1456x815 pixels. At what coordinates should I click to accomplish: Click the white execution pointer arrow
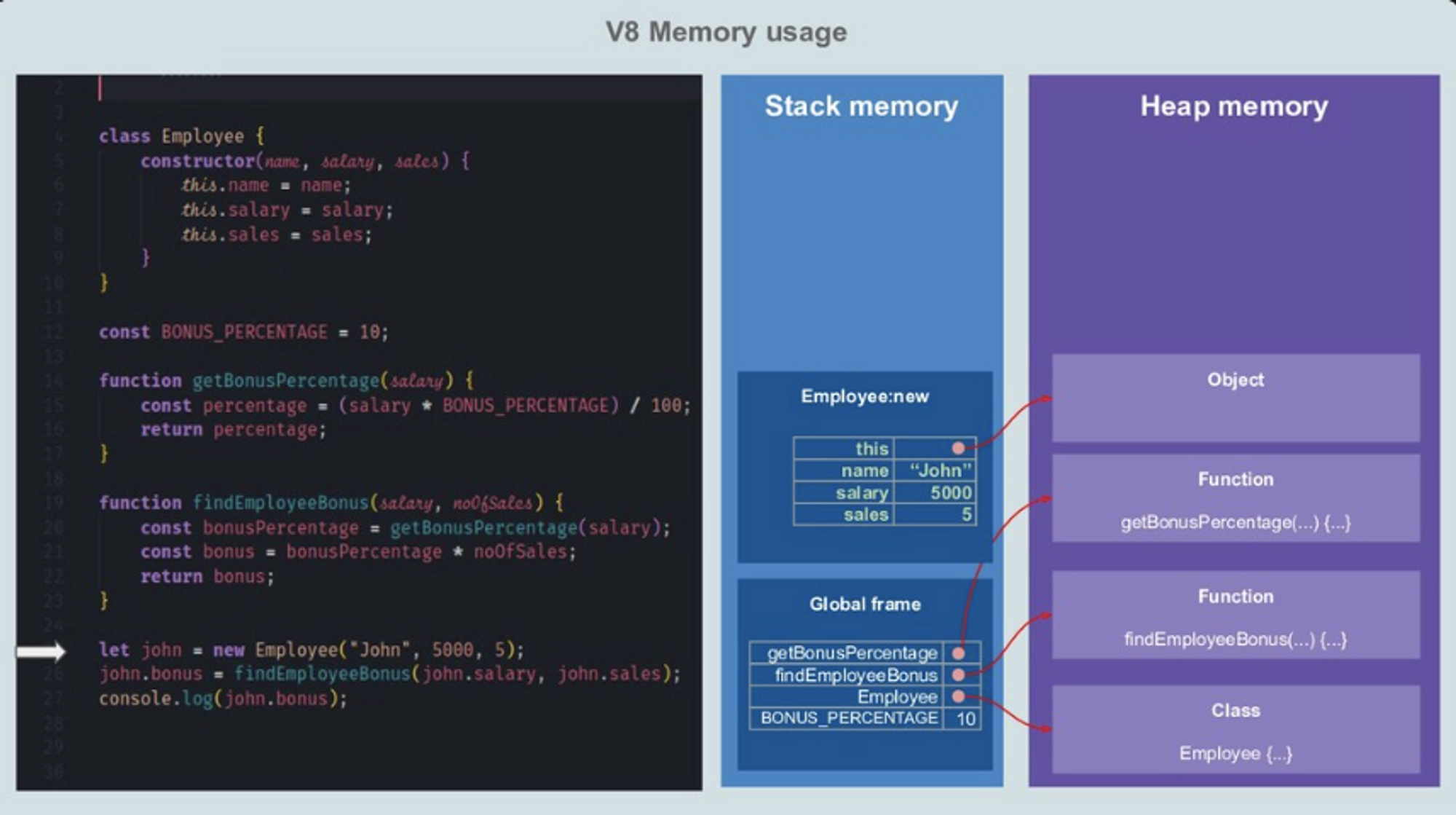click(x=41, y=651)
